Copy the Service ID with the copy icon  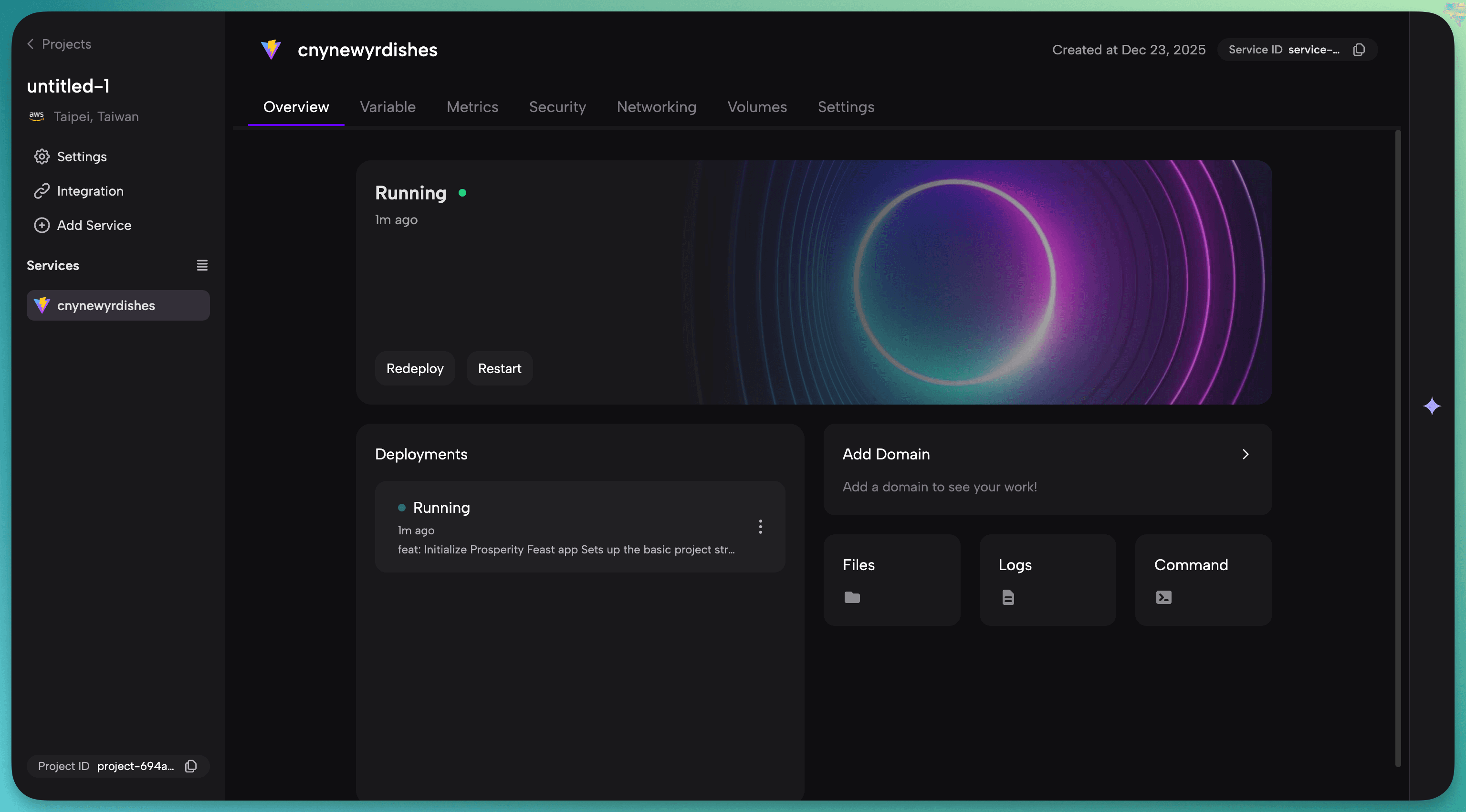(x=1359, y=50)
